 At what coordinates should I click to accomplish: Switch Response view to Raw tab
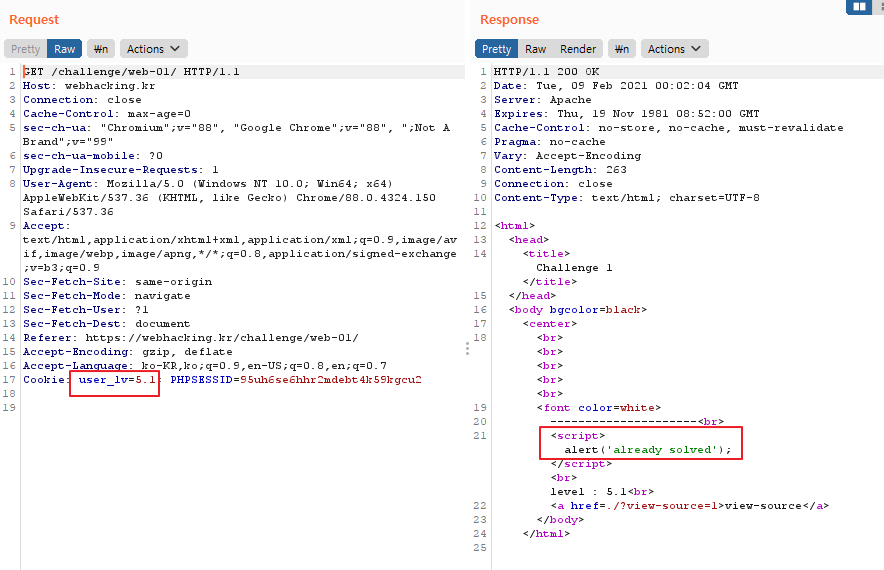tap(535, 49)
